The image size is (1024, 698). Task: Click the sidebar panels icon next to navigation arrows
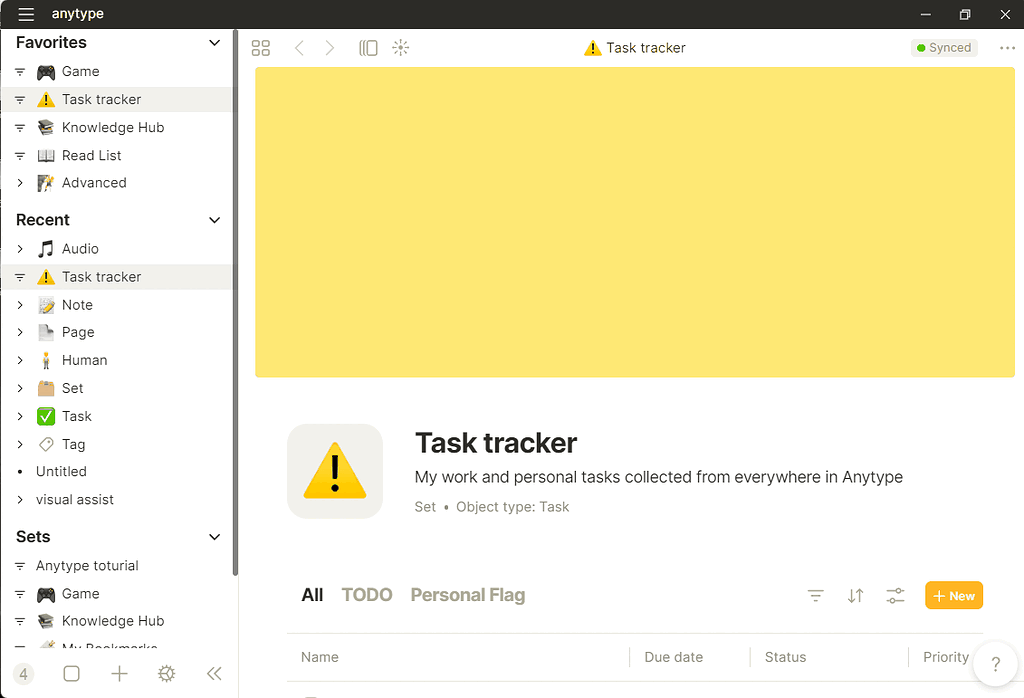pyautogui.click(x=368, y=47)
